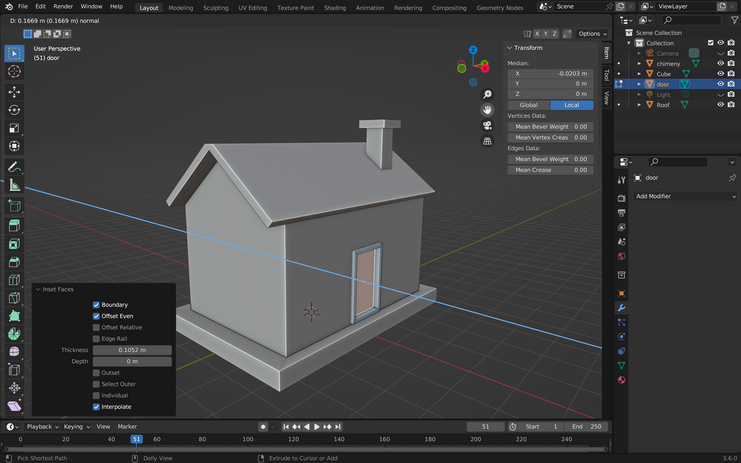Activate the Shrink/Fatten tool

pos(14,387)
